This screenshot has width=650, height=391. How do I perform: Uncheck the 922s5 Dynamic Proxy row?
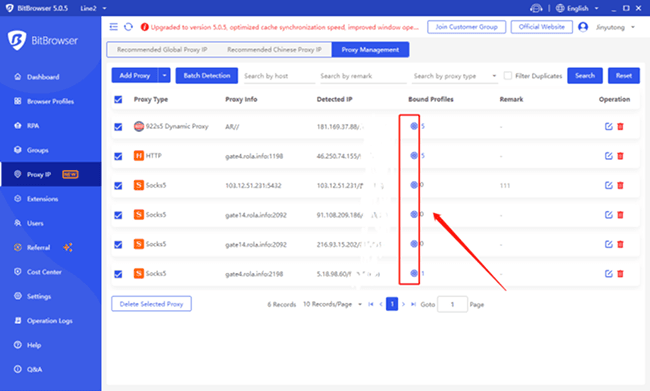118,127
